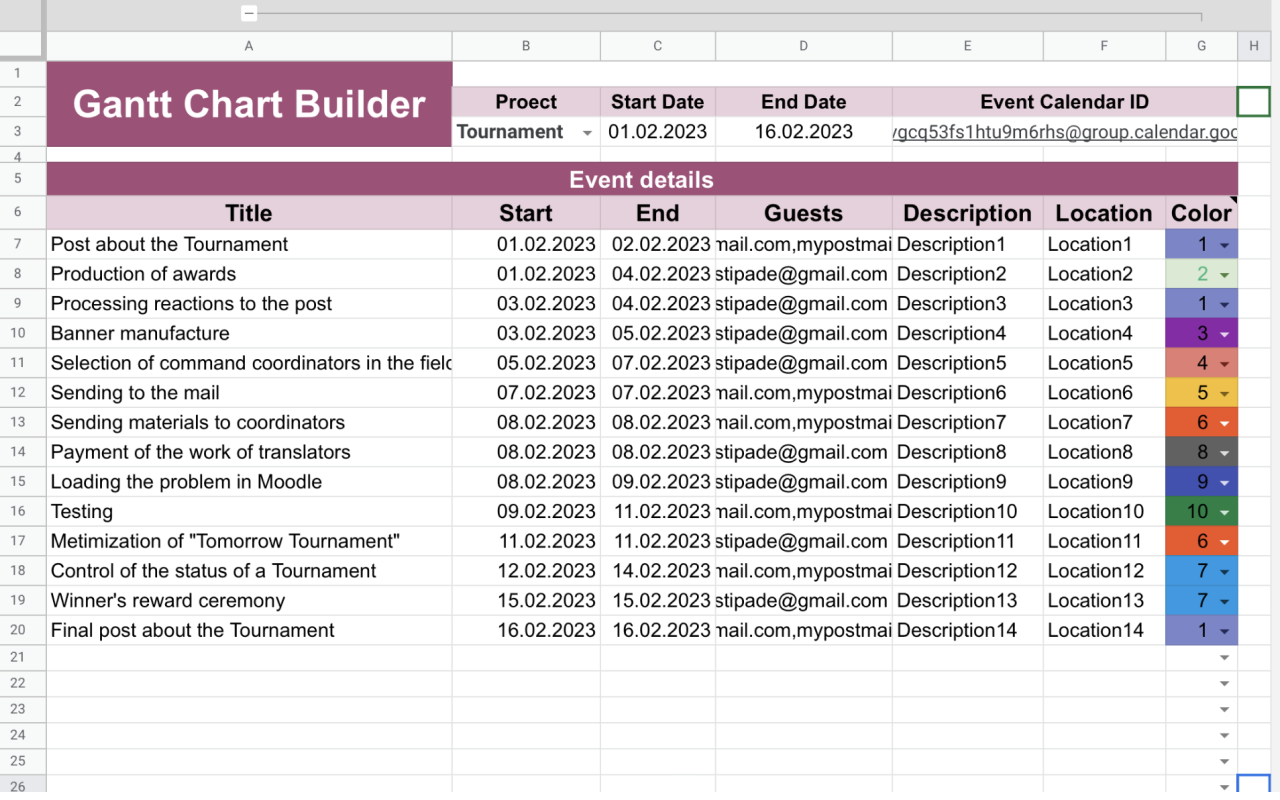Select column H header
This screenshot has height=800, width=1280.
[1253, 46]
